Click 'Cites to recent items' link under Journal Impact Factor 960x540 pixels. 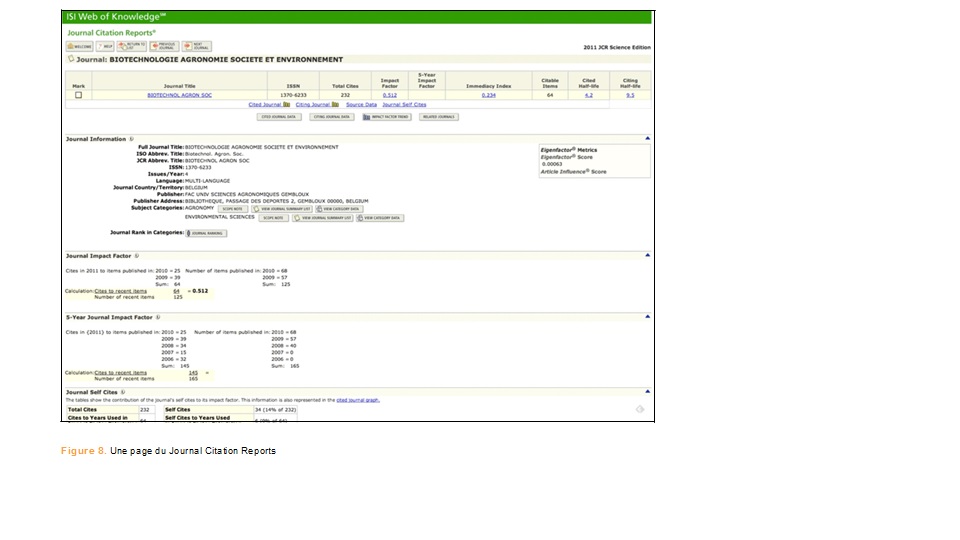point(121,291)
